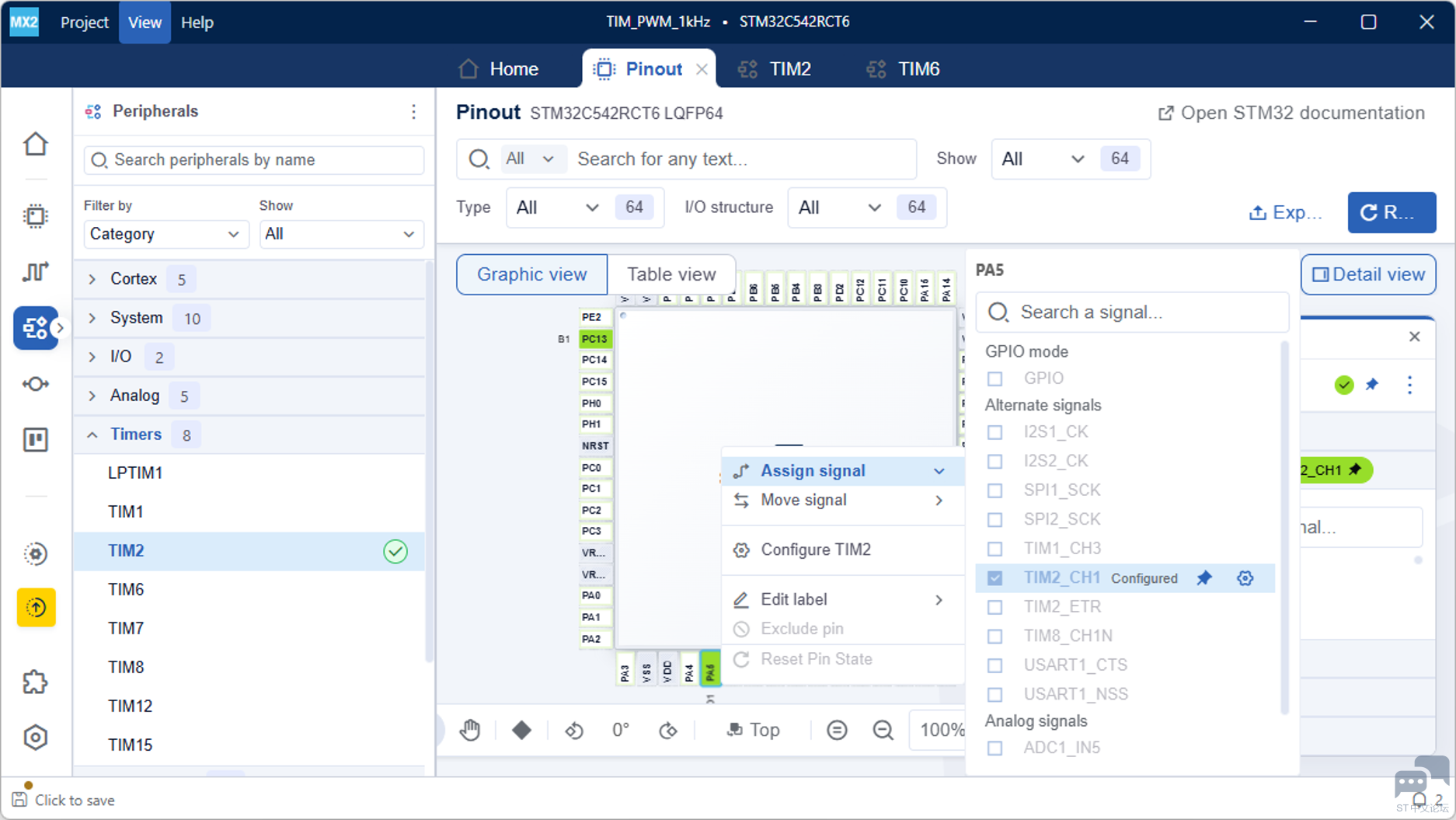Expand the Cortex category

(92, 279)
